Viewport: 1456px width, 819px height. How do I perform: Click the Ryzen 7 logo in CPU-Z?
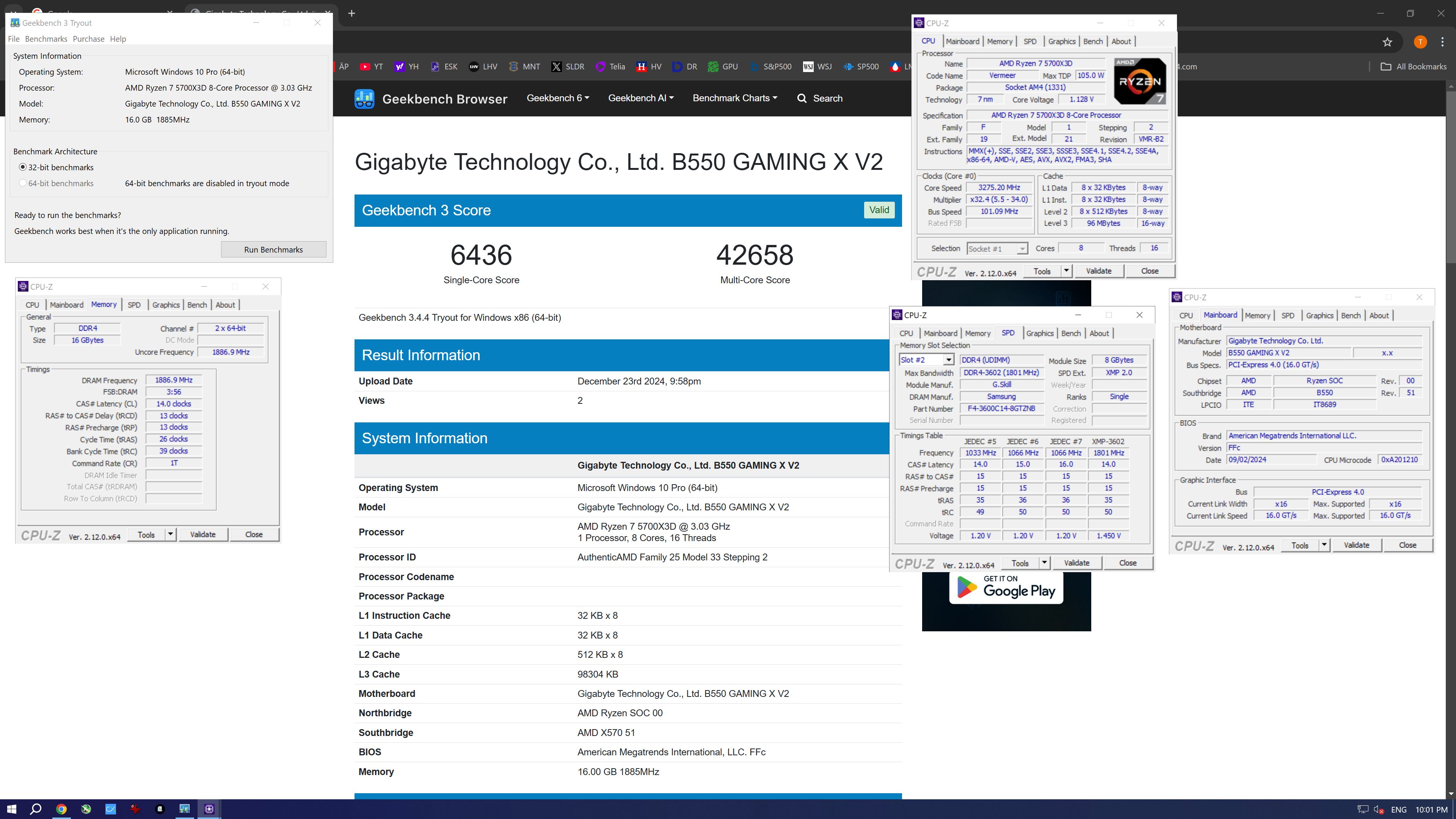[1139, 81]
